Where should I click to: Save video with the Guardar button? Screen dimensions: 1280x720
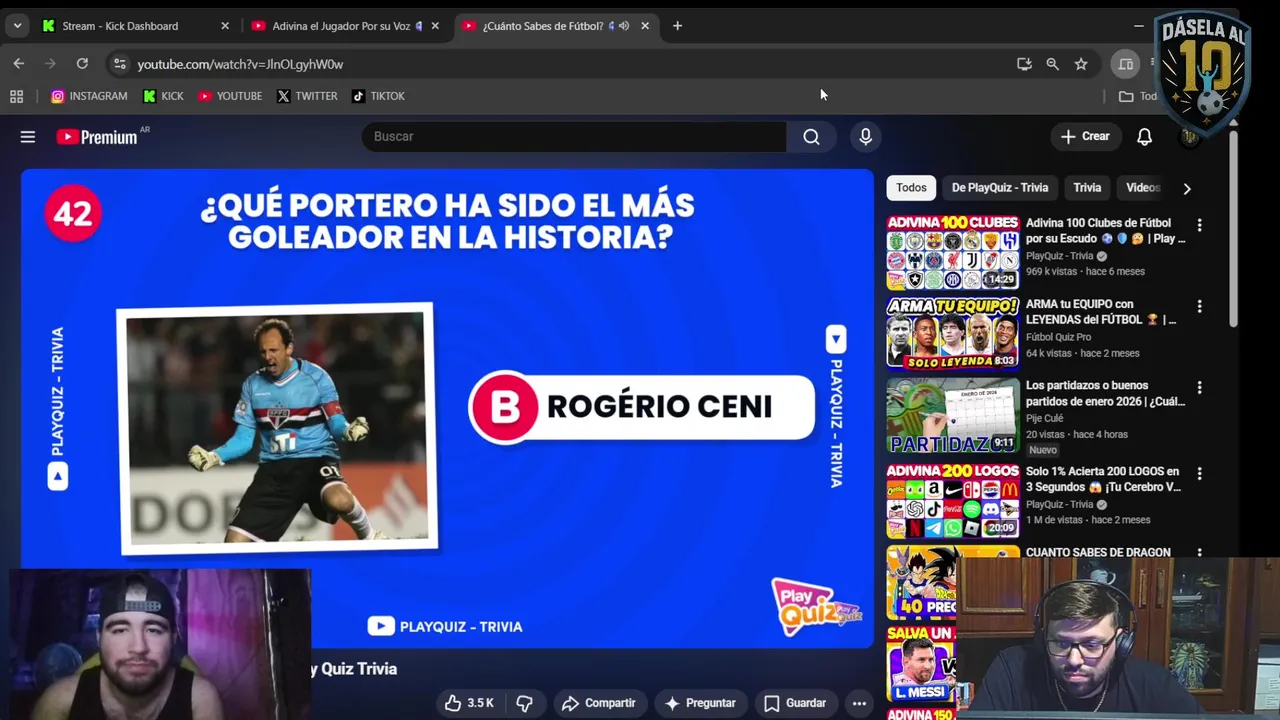coord(795,703)
